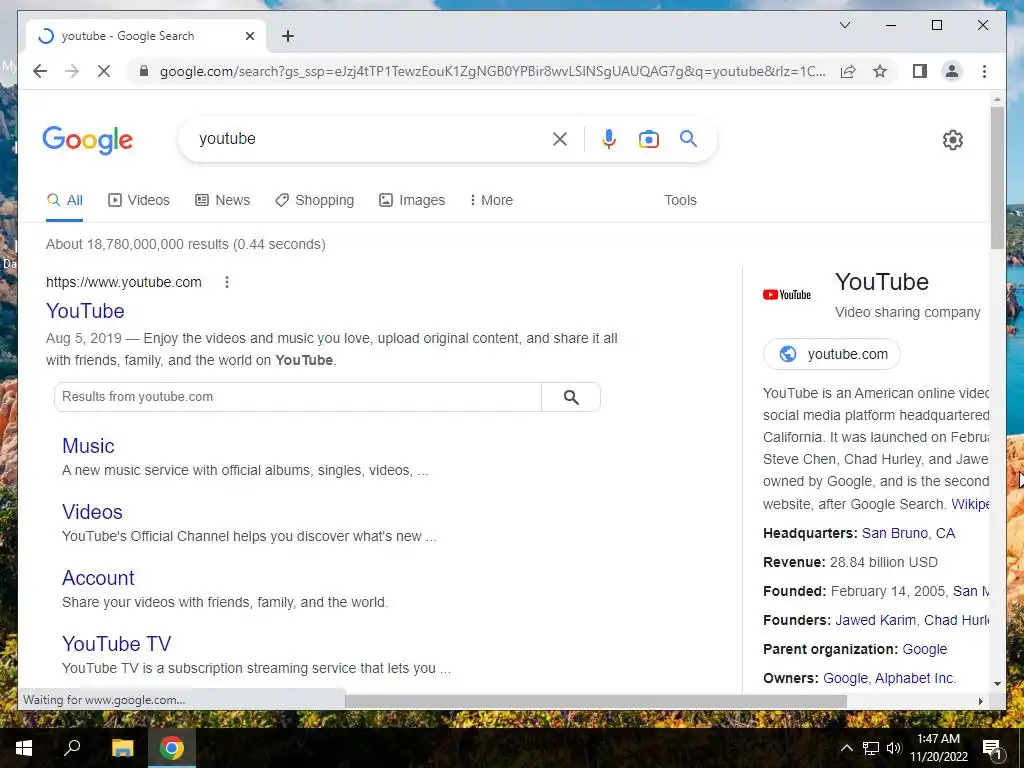Expand the More search options
Screen dimensions: 1024x768
click(x=491, y=200)
